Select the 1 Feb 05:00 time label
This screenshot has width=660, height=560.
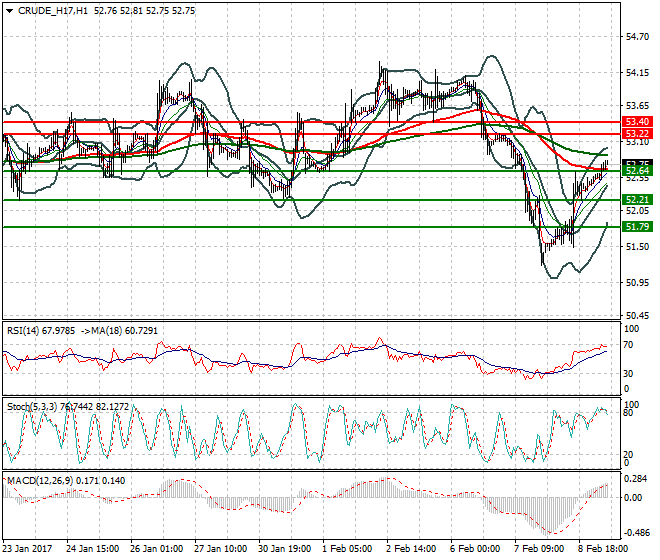(x=347, y=549)
